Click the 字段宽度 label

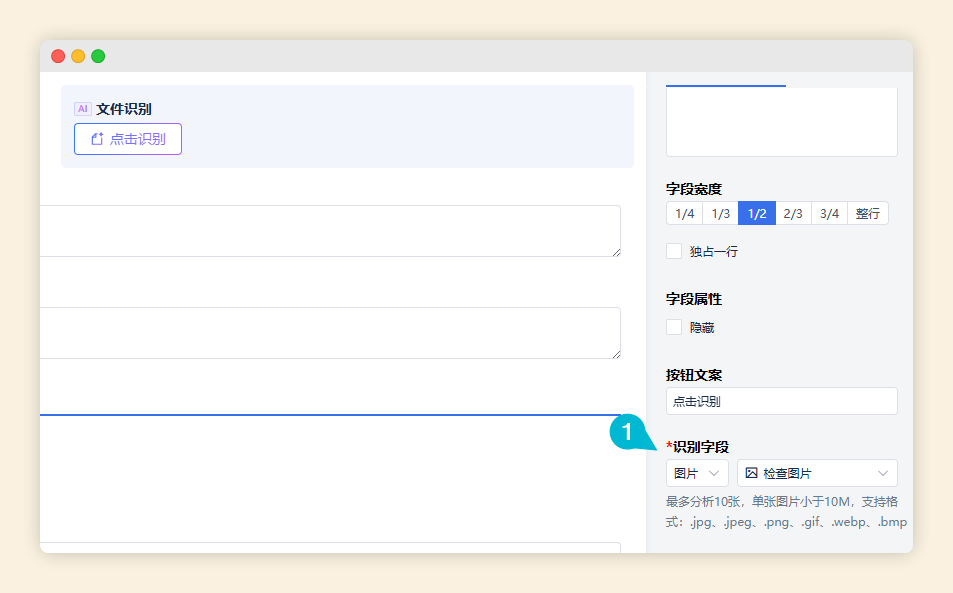693,189
